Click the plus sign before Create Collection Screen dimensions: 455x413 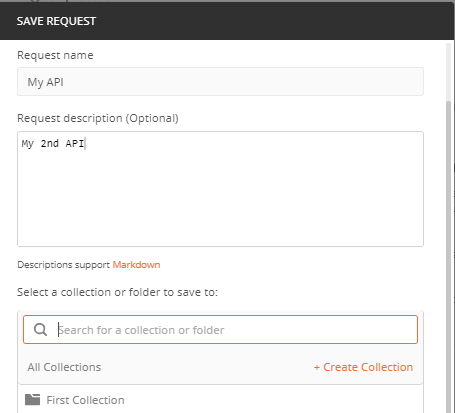point(317,367)
